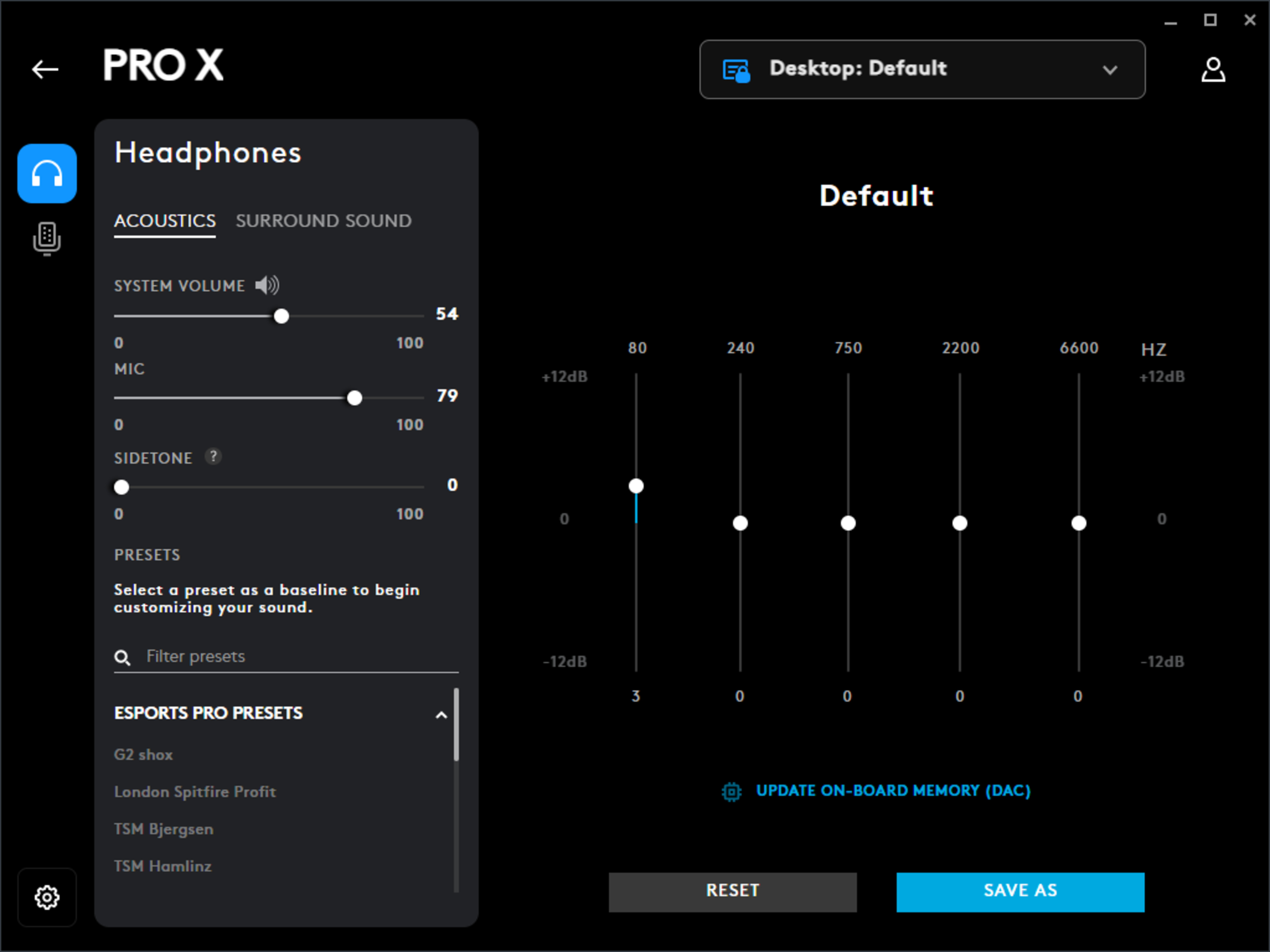The width and height of the screenshot is (1270, 952).
Task: Click the Default preset title
Action: pos(876,196)
